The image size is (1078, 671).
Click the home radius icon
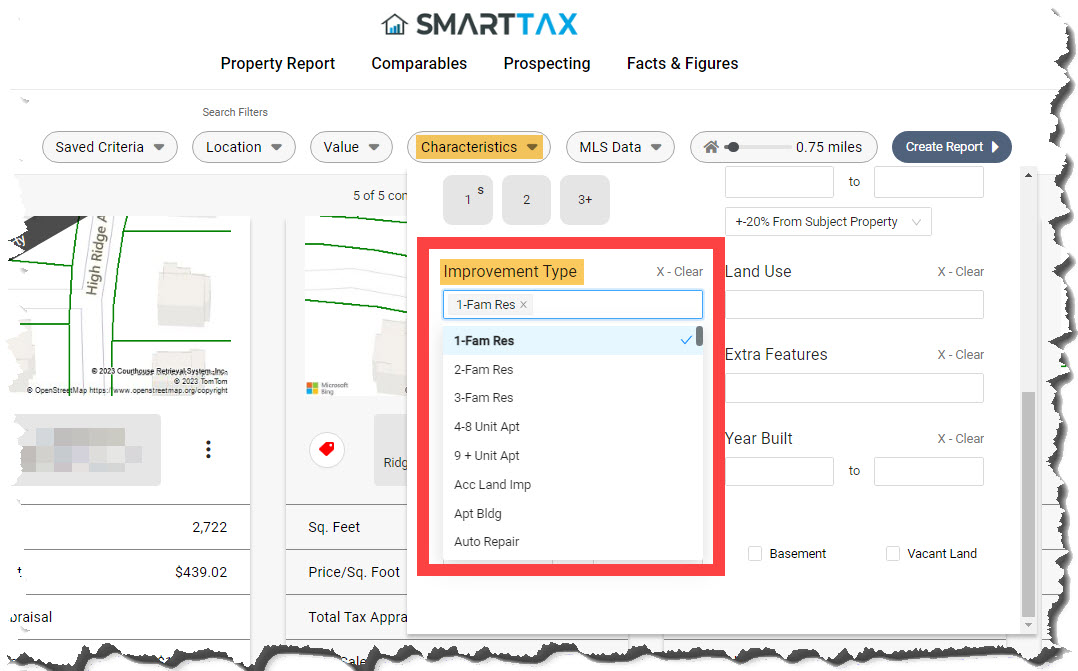coord(711,146)
